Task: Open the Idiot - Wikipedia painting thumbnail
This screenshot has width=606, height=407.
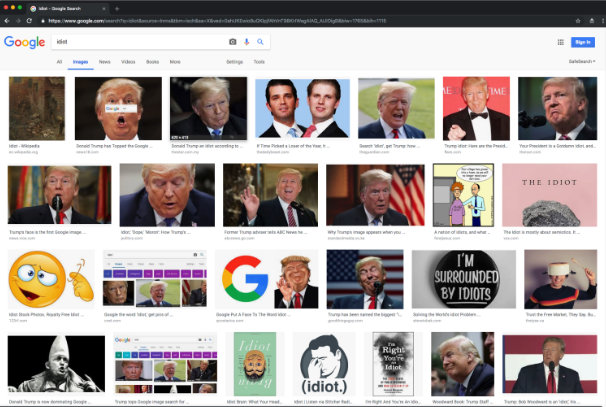Action: point(37,108)
